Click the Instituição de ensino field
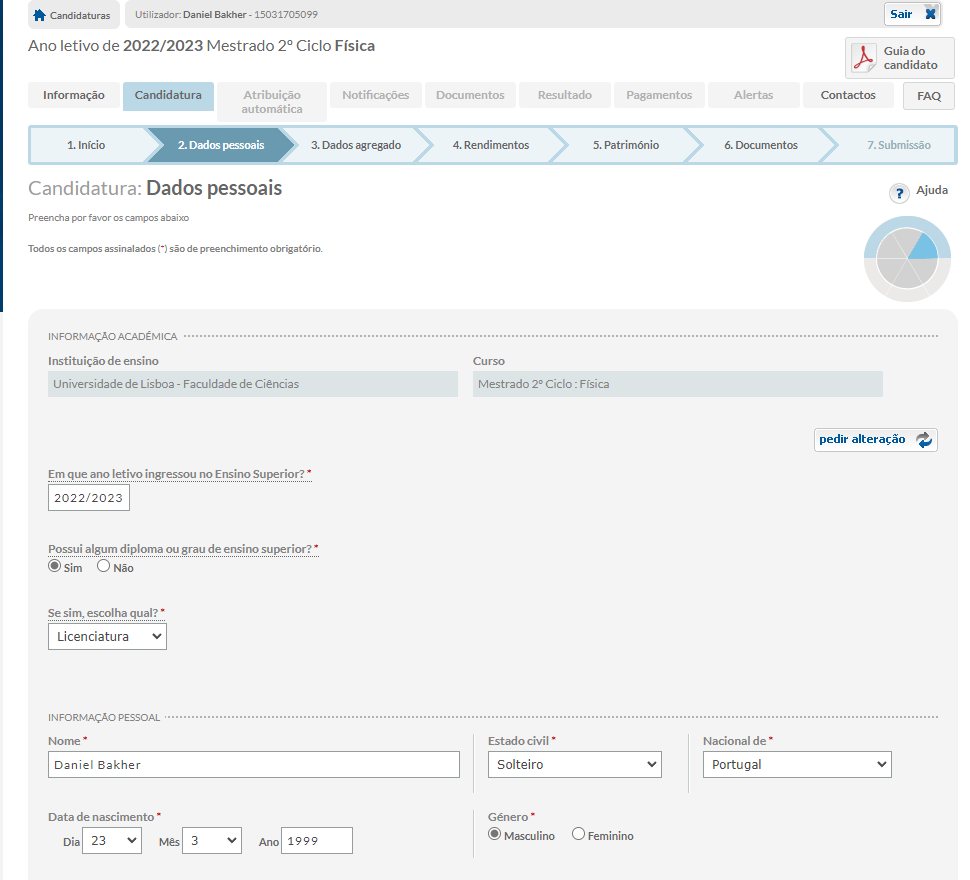This screenshot has width=970, height=880. 253,384
